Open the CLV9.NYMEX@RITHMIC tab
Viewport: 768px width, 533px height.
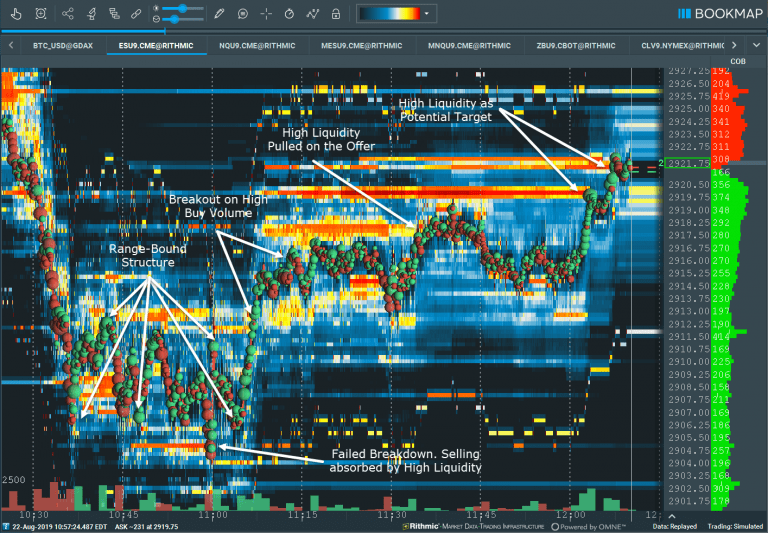pos(682,46)
